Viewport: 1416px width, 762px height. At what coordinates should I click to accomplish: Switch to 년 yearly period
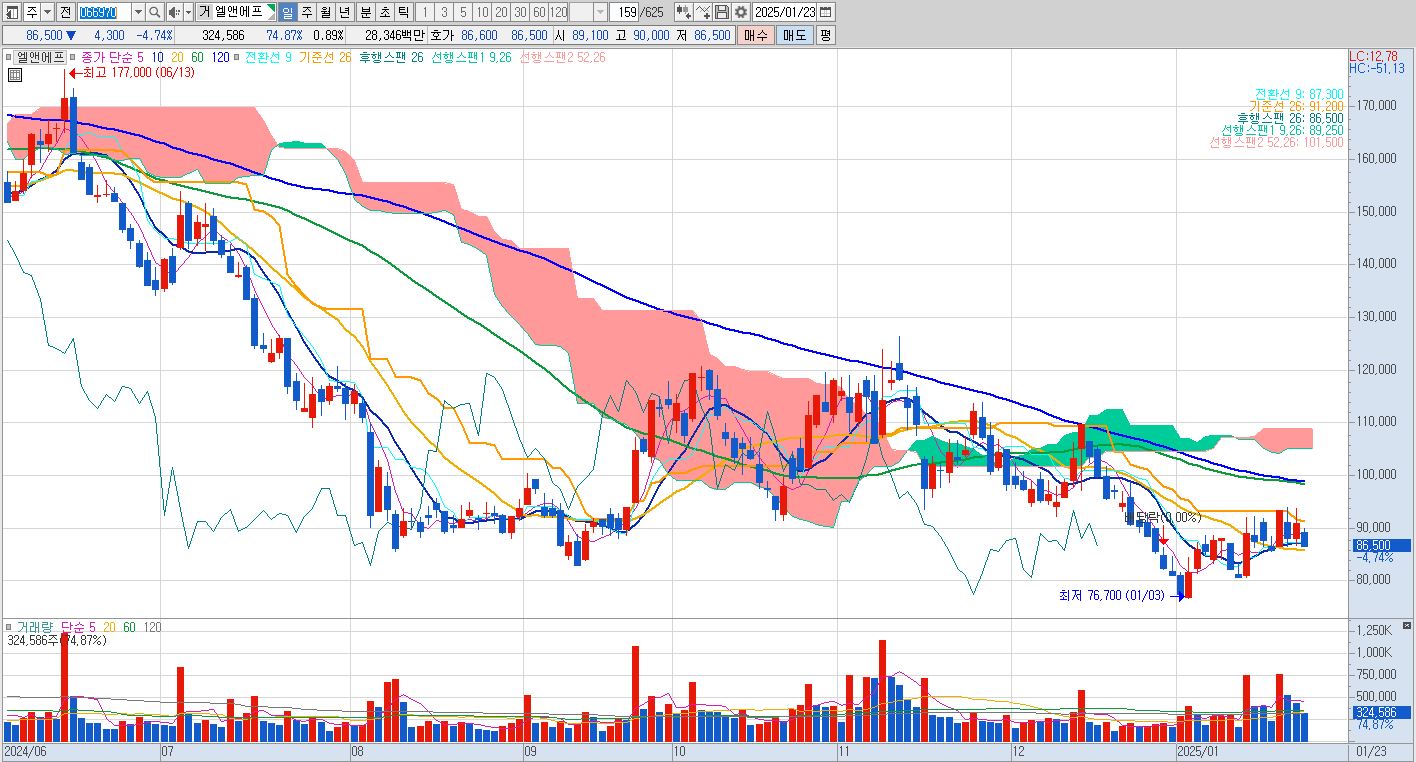[344, 12]
